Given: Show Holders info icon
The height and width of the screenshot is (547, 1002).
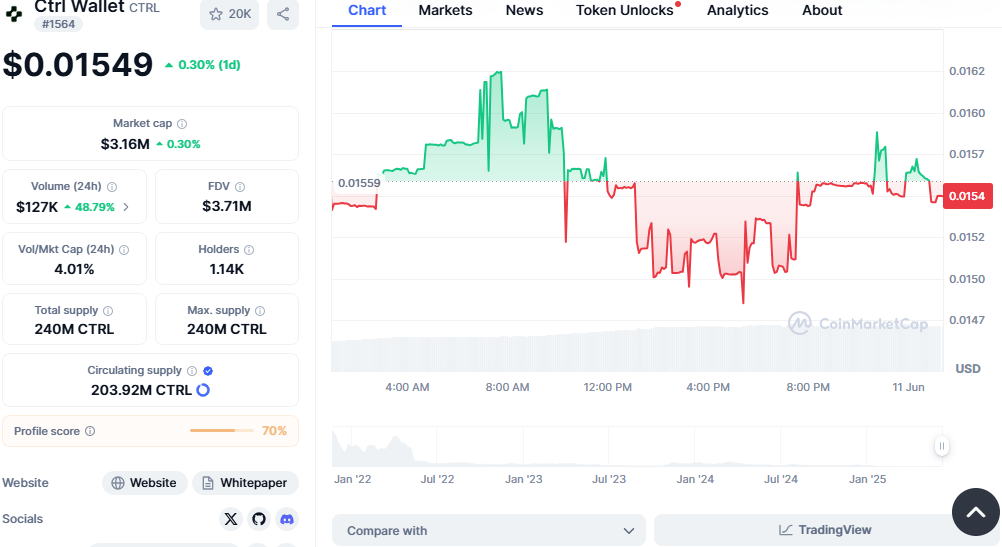Looking at the screenshot, I should [249, 250].
